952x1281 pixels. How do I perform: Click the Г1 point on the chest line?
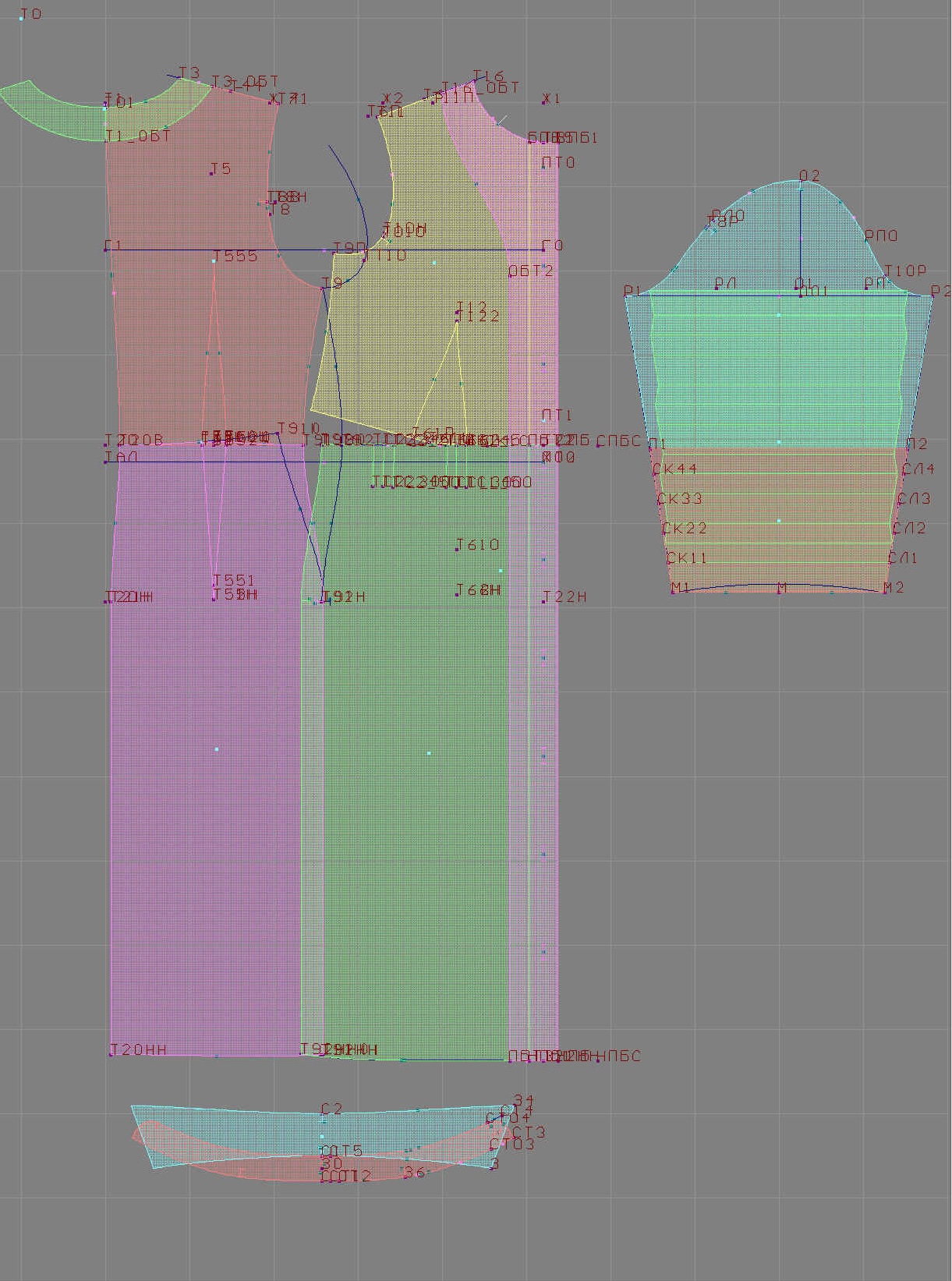106,249
